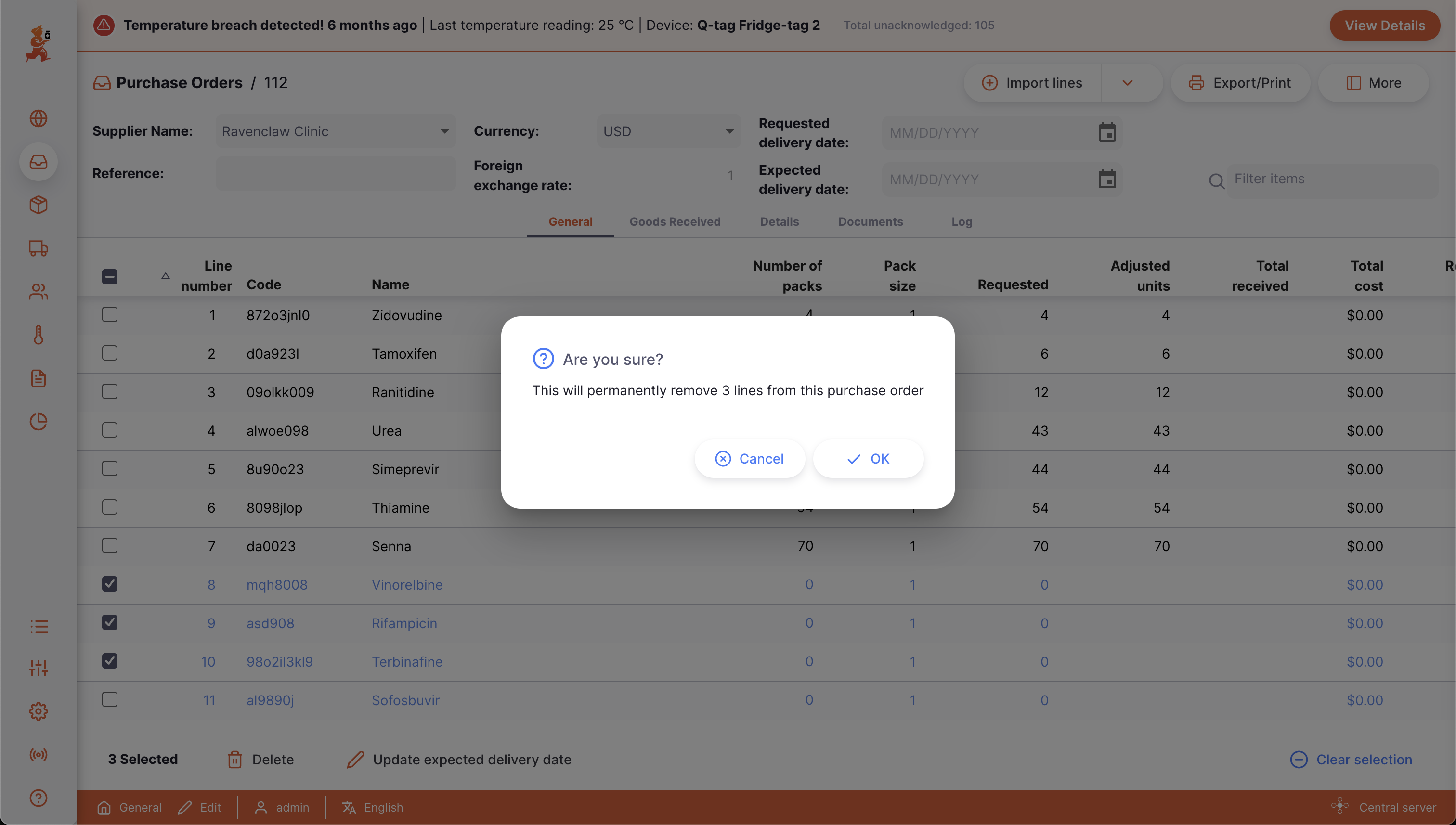Open the Requested delivery date calendar picker
The height and width of the screenshot is (825, 1456).
click(x=1106, y=132)
